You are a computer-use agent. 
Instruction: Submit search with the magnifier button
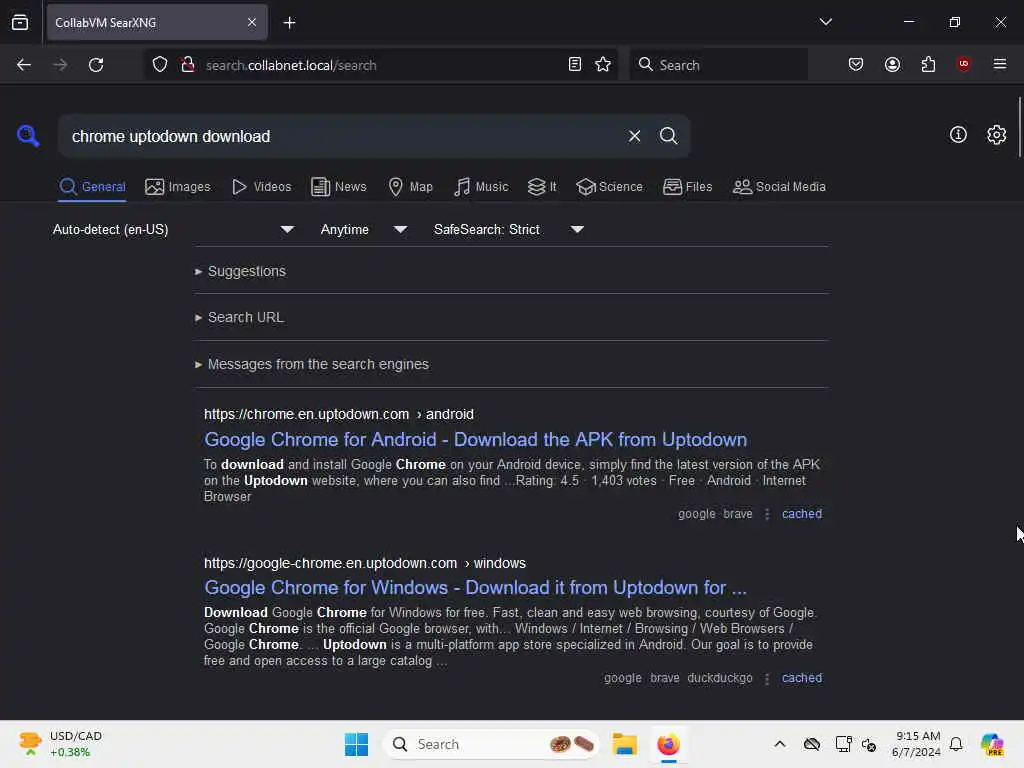pos(668,136)
